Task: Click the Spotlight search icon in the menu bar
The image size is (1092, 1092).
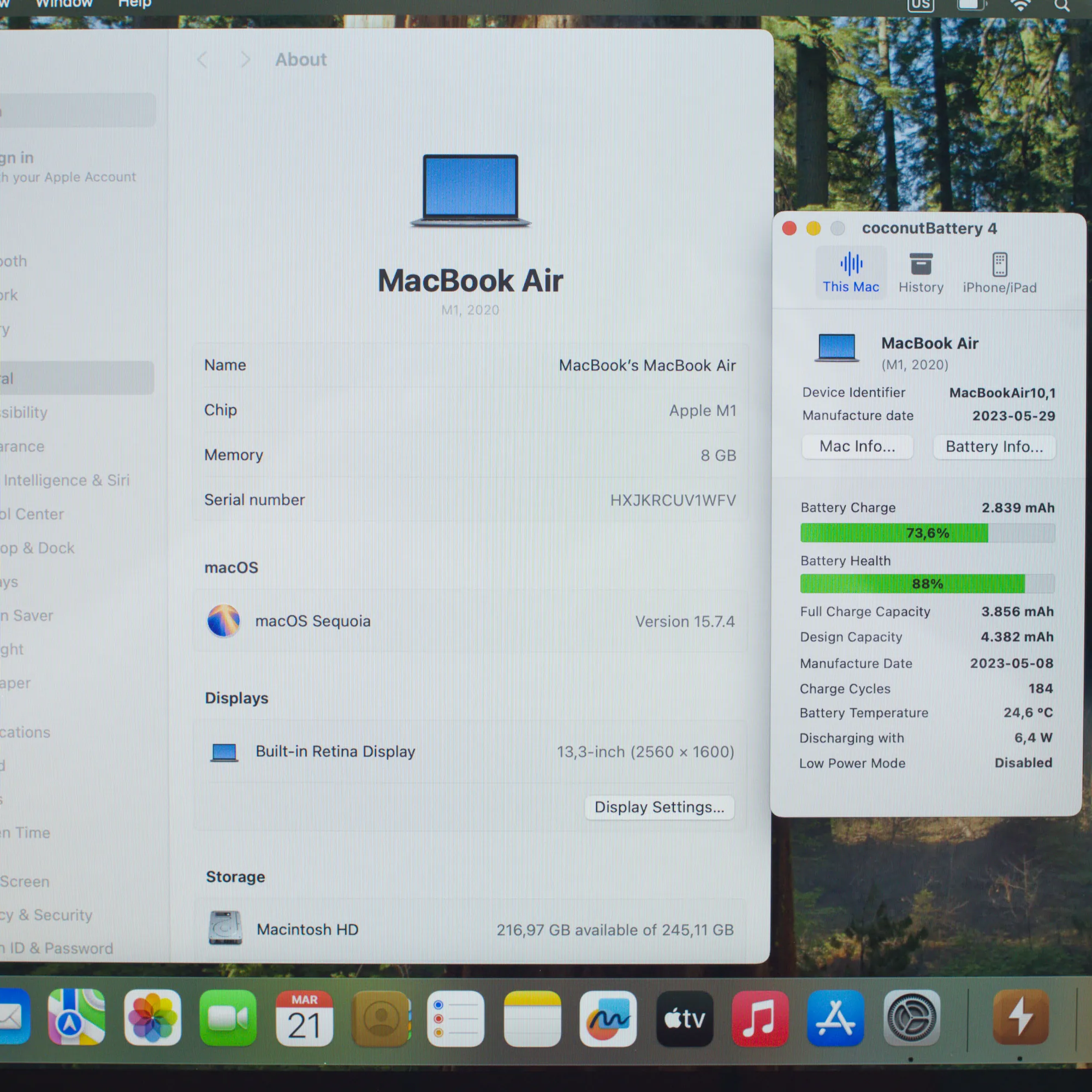Action: pos(1061,5)
